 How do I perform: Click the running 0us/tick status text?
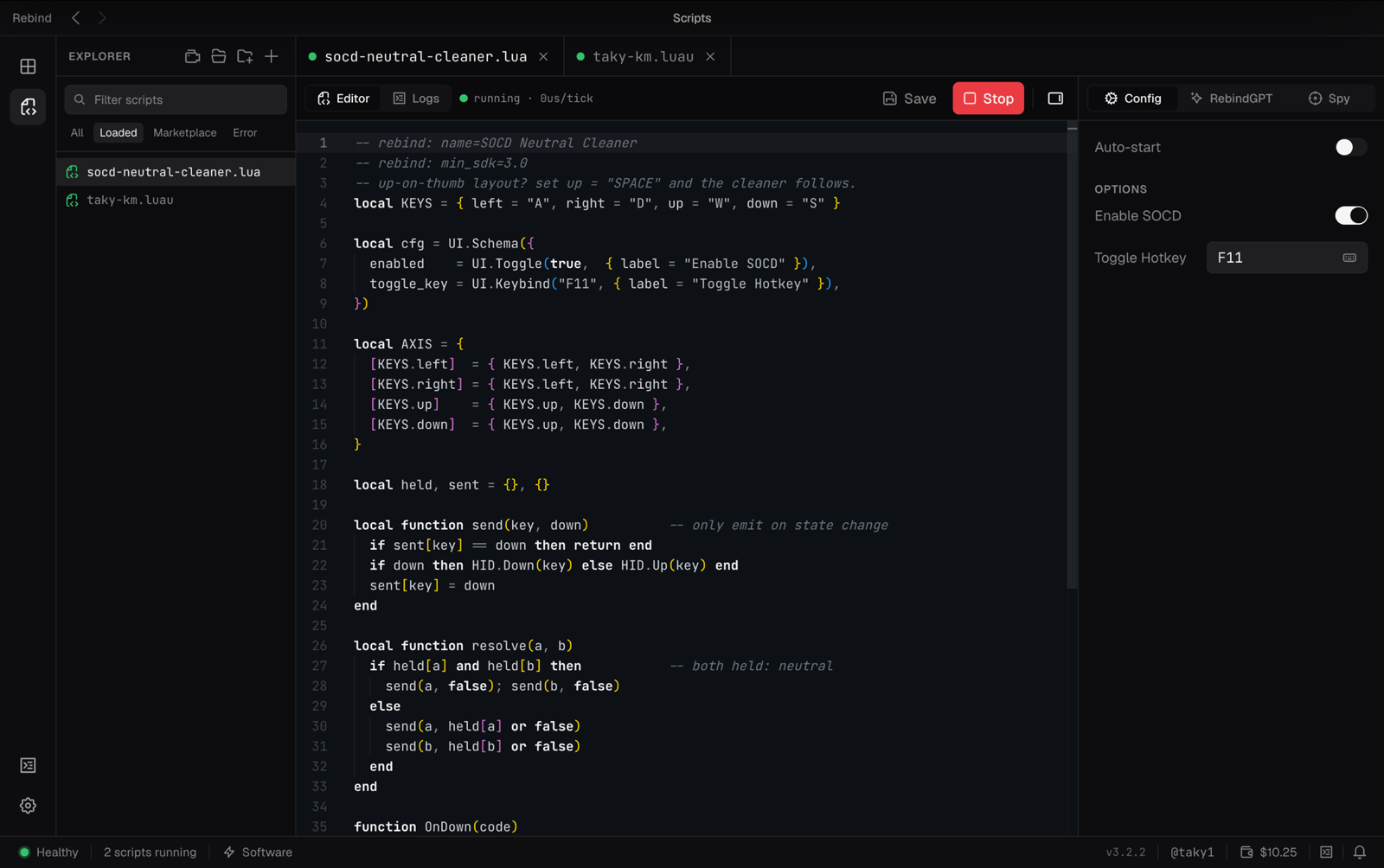[526, 99]
